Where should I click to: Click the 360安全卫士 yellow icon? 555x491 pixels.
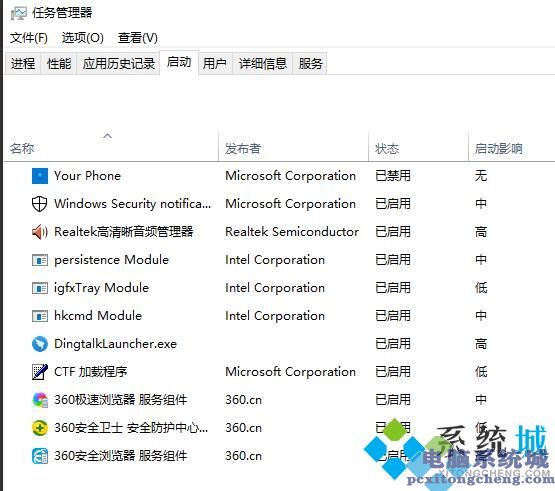click(40, 428)
